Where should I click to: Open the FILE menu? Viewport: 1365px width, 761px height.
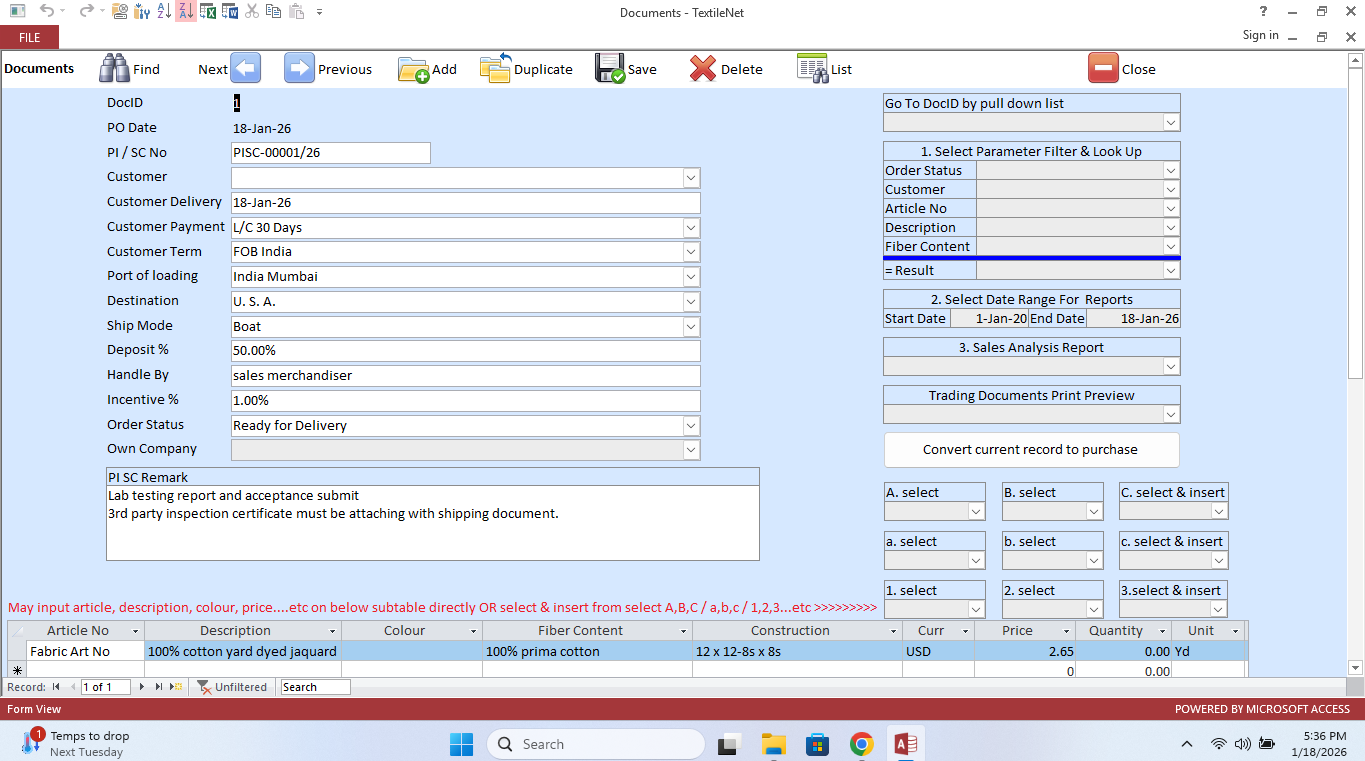[29, 36]
